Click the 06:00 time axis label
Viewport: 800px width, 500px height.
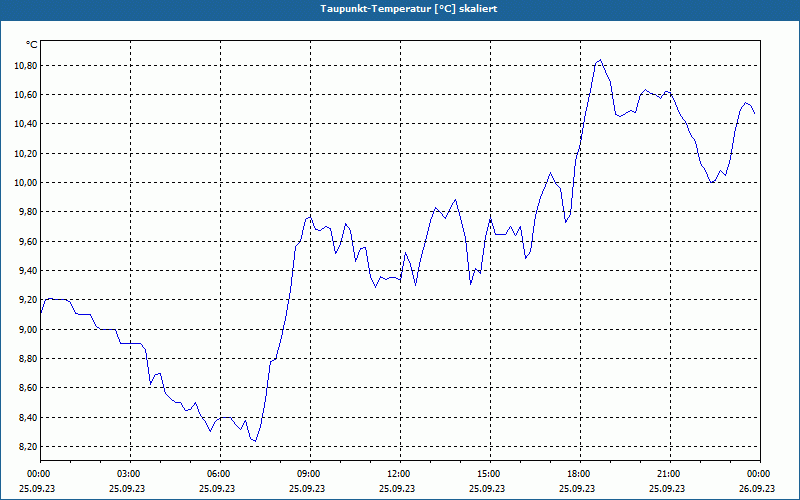[x=220, y=474]
